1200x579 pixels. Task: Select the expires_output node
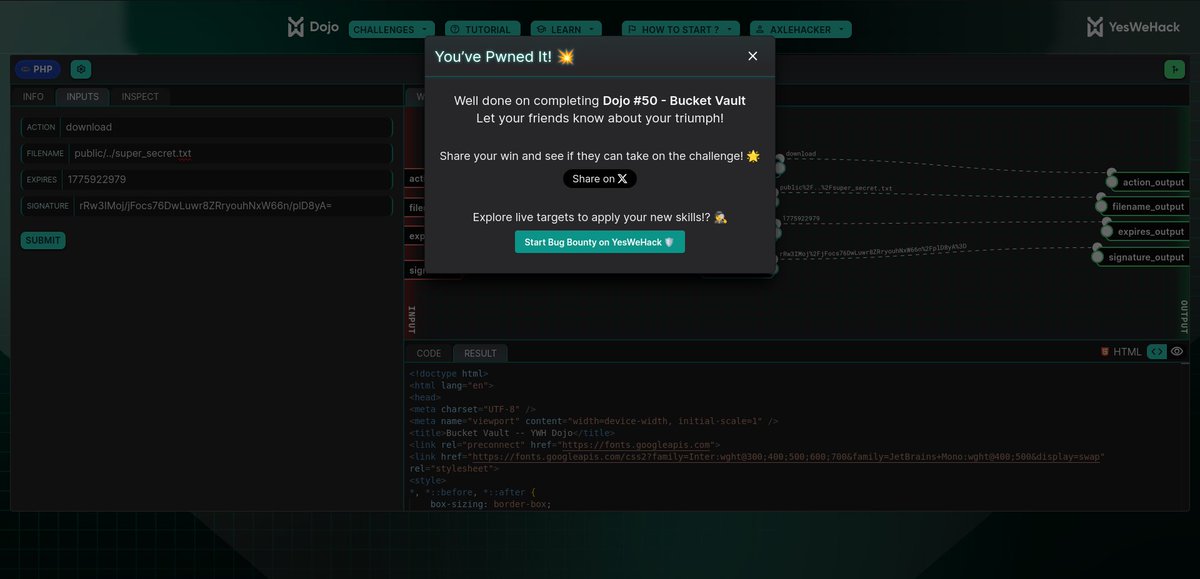tap(1146, 231)
